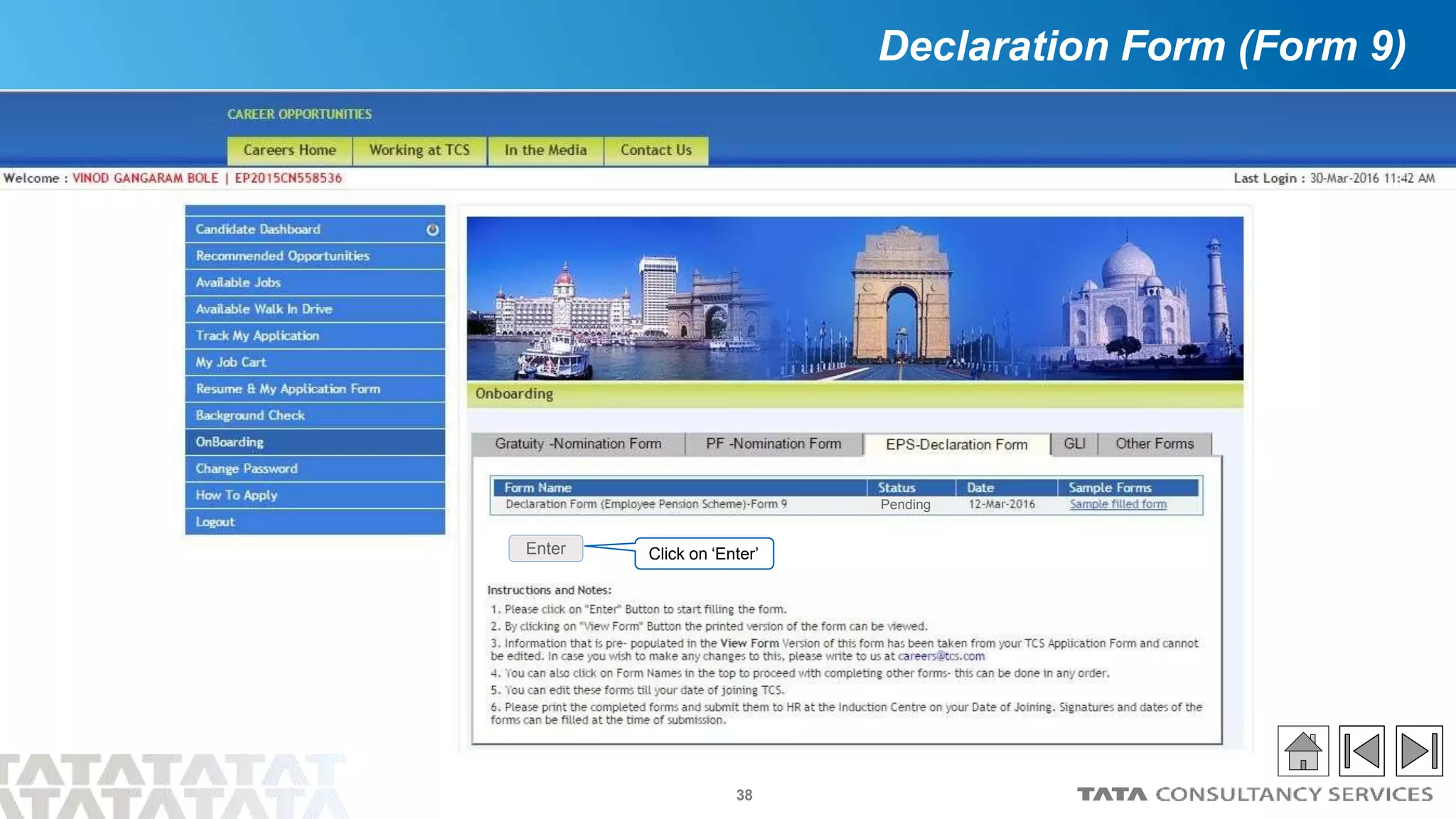Select the Other Forms tab

(1154, 444)
